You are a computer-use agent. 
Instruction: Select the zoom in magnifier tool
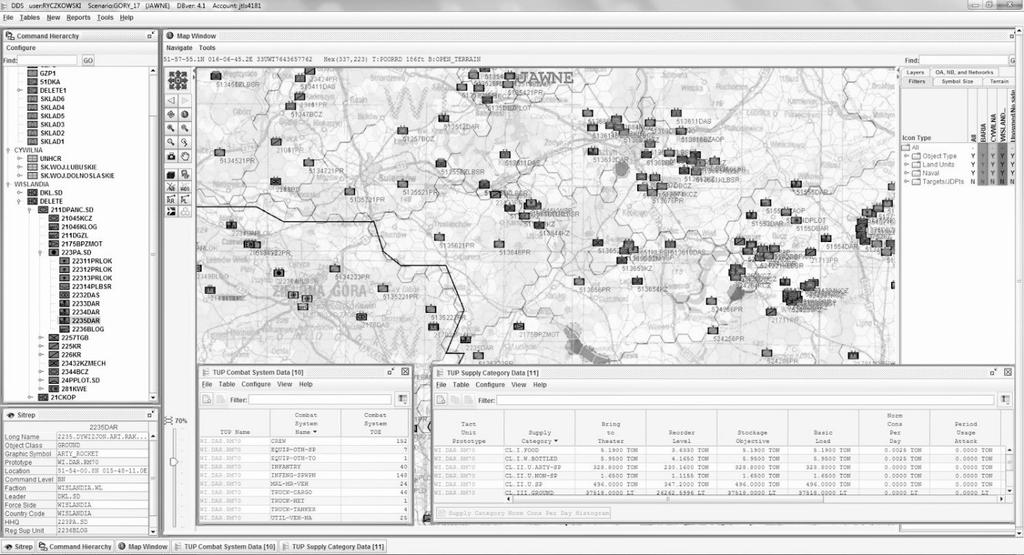pyautogui.click(x=171, y=128)
